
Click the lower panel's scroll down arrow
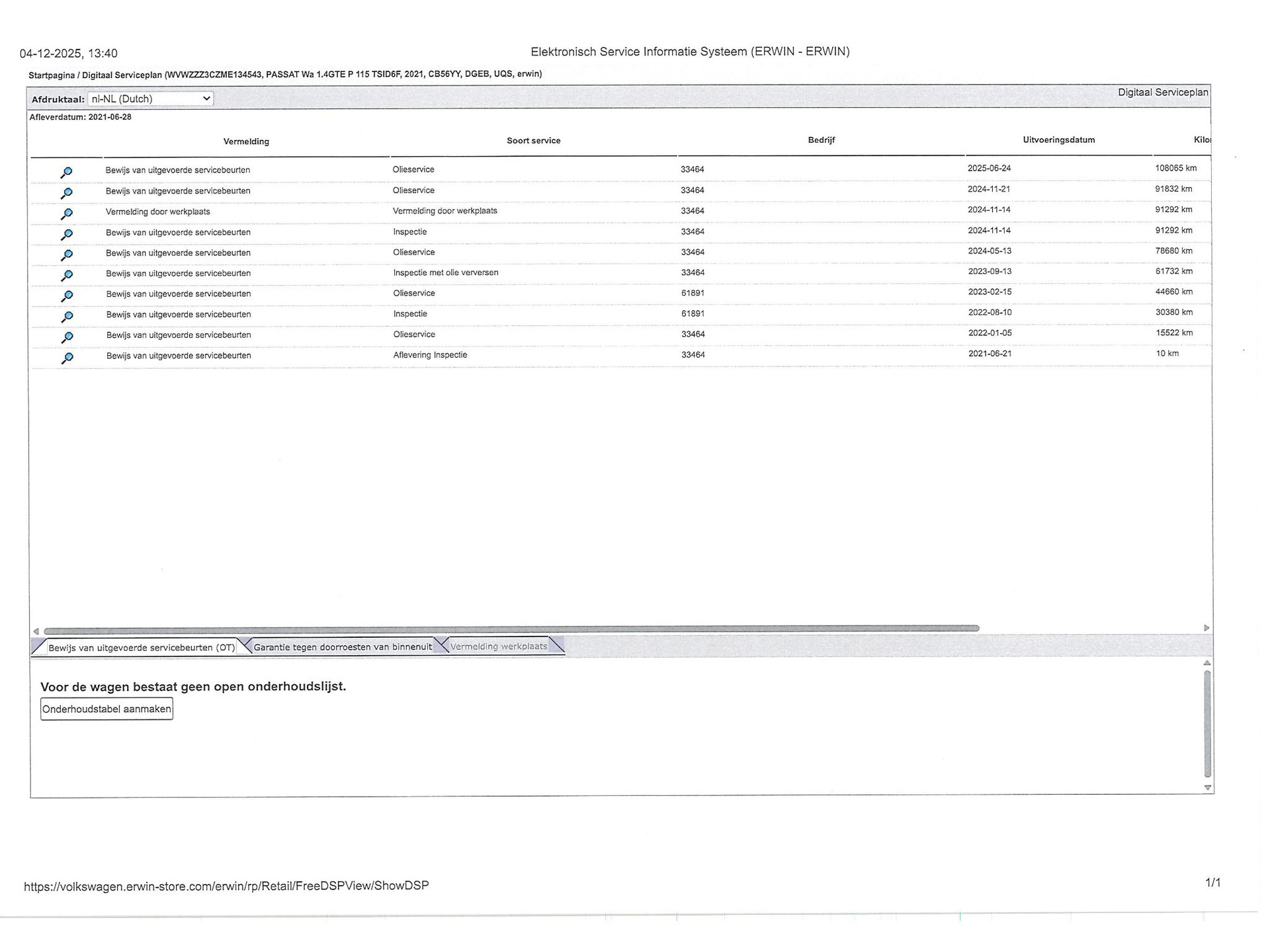click(1208, 787)
